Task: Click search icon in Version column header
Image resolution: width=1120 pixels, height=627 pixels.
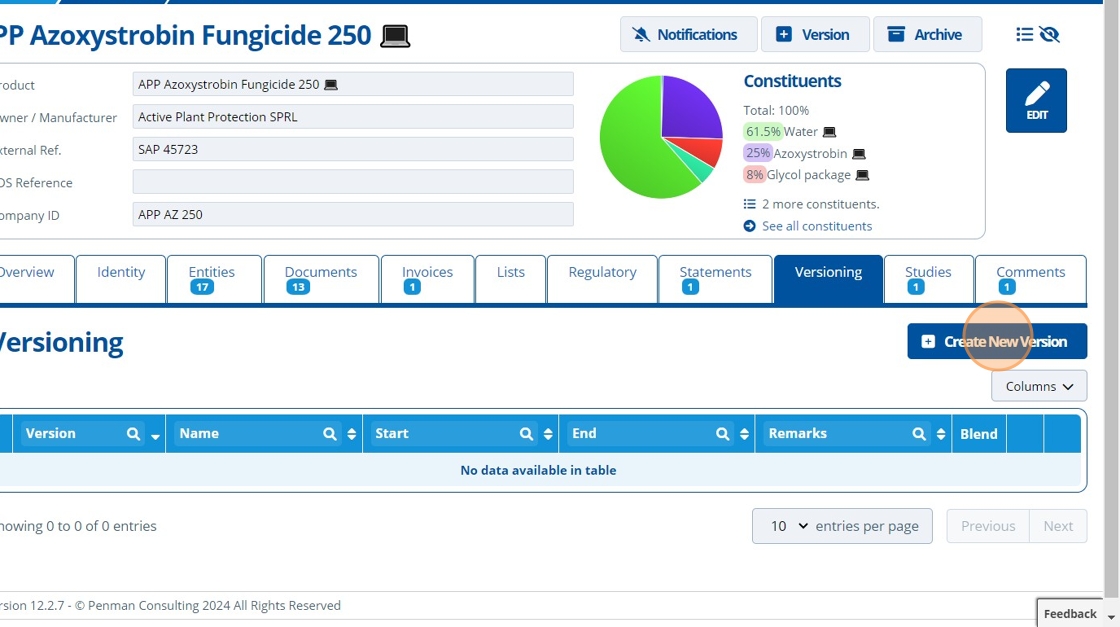Action: 133,433
